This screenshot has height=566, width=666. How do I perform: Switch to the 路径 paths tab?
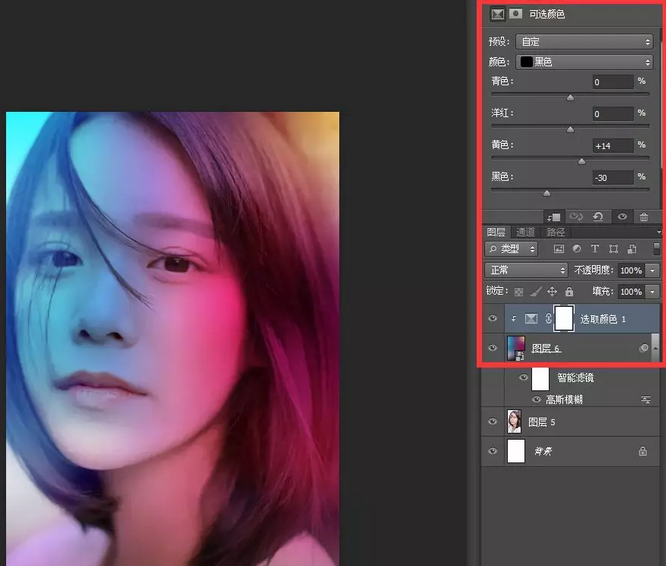555,232
